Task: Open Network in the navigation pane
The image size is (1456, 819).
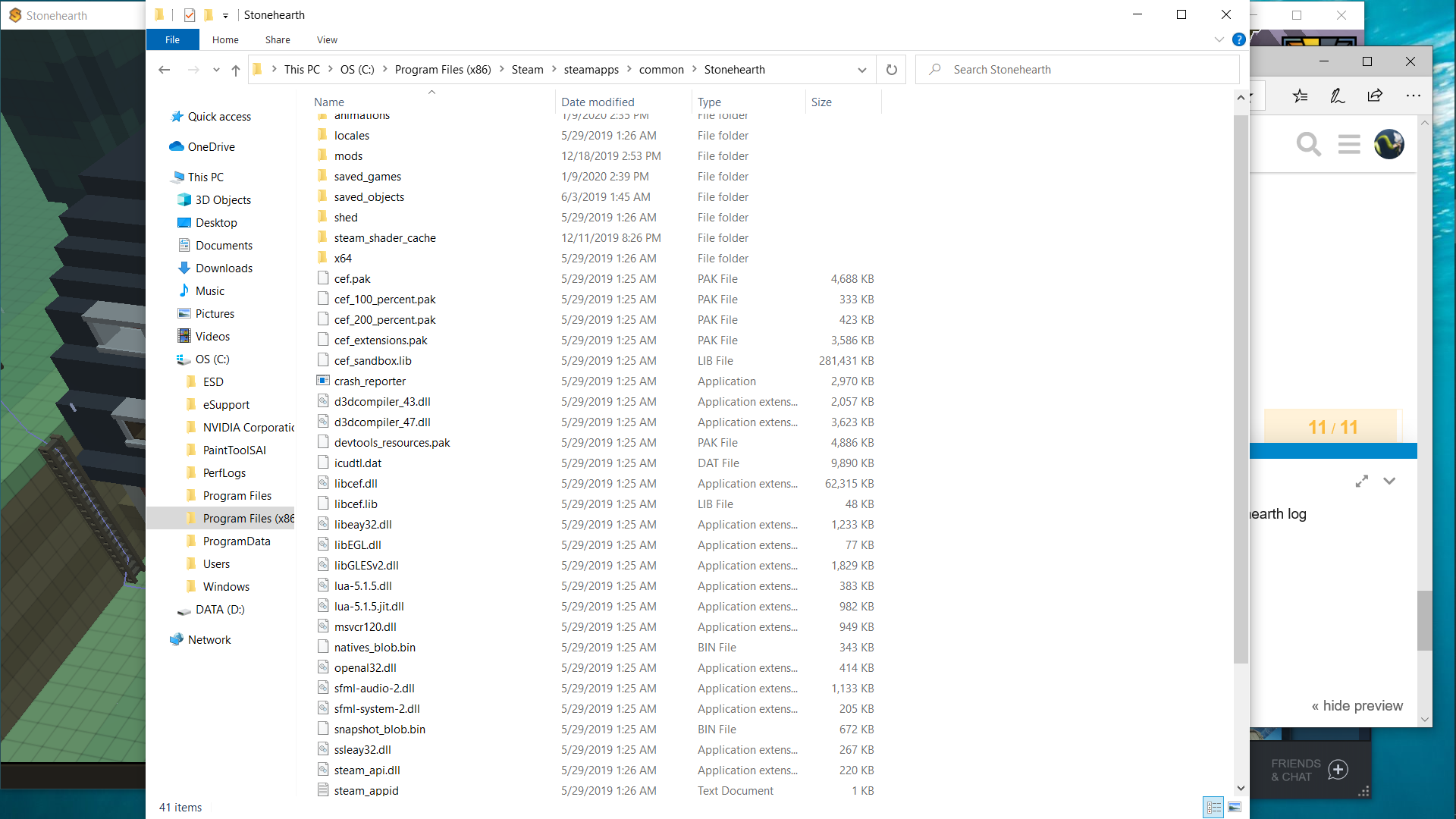Action: [x=209, y=640]
